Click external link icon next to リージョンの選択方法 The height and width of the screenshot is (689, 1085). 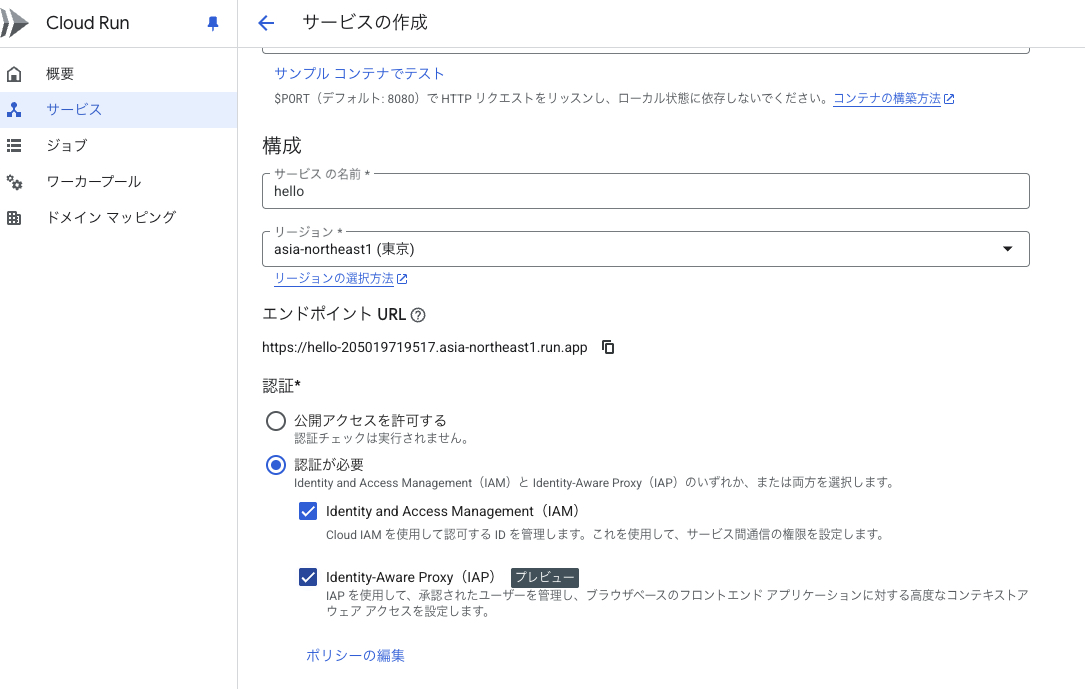[402, 279]
